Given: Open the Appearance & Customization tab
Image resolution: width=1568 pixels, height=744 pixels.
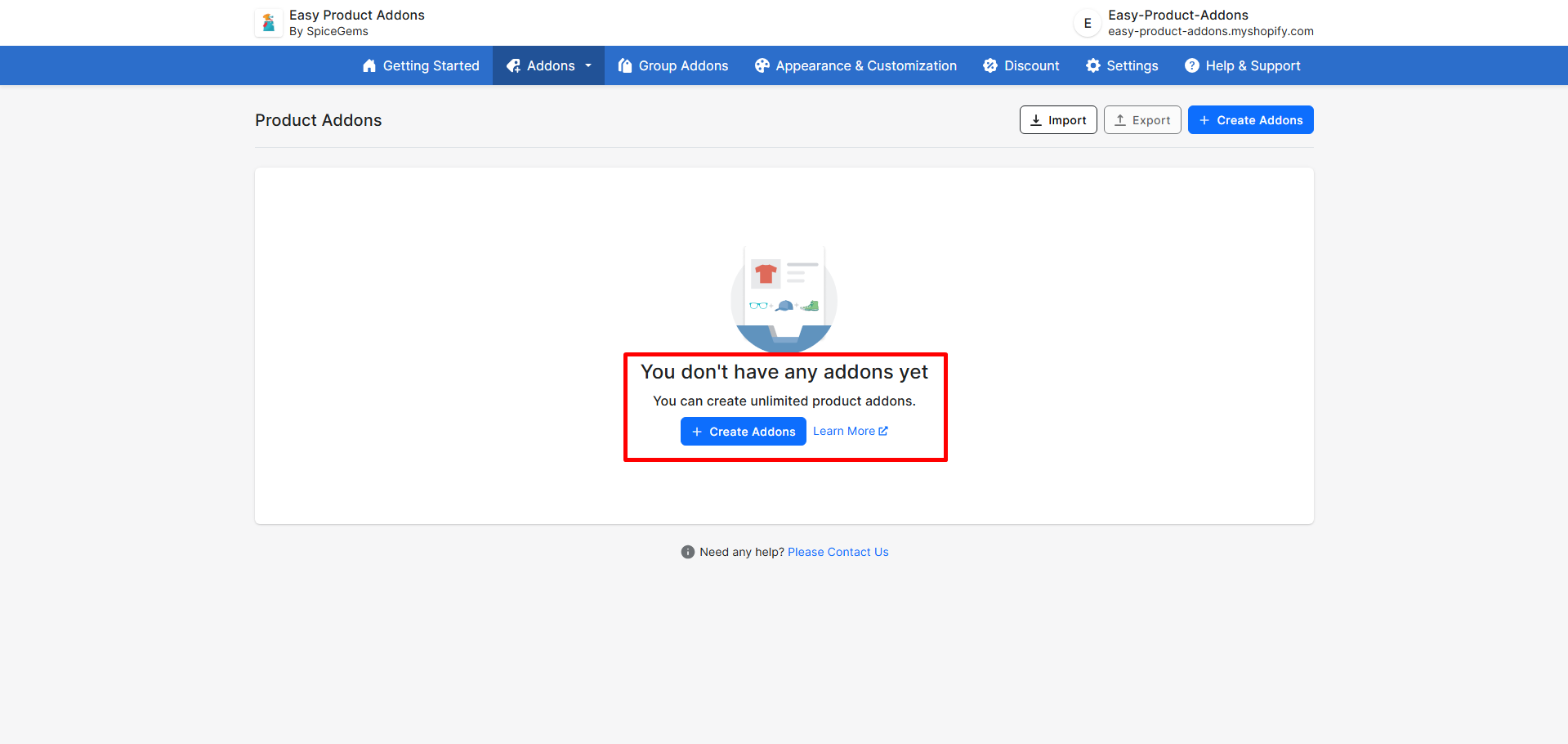Looking at the screenshot, I should click(x=865, y=66).
